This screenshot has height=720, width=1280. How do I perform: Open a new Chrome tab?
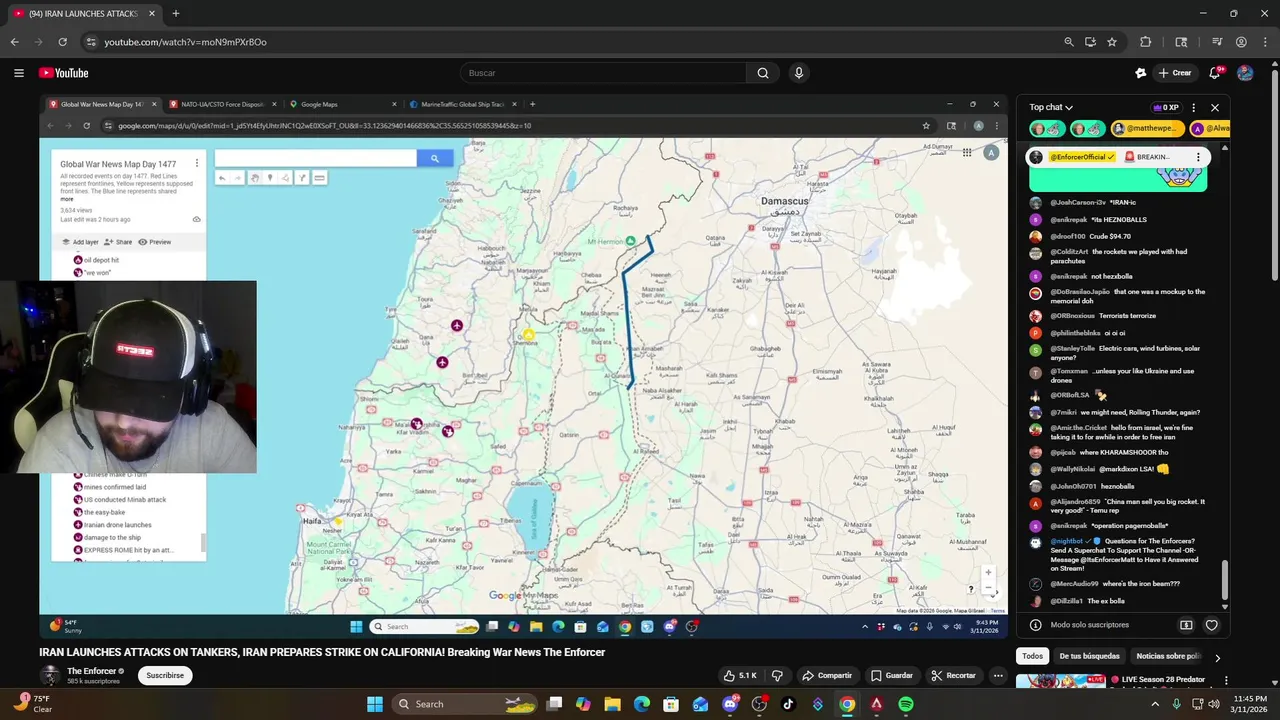175,14
